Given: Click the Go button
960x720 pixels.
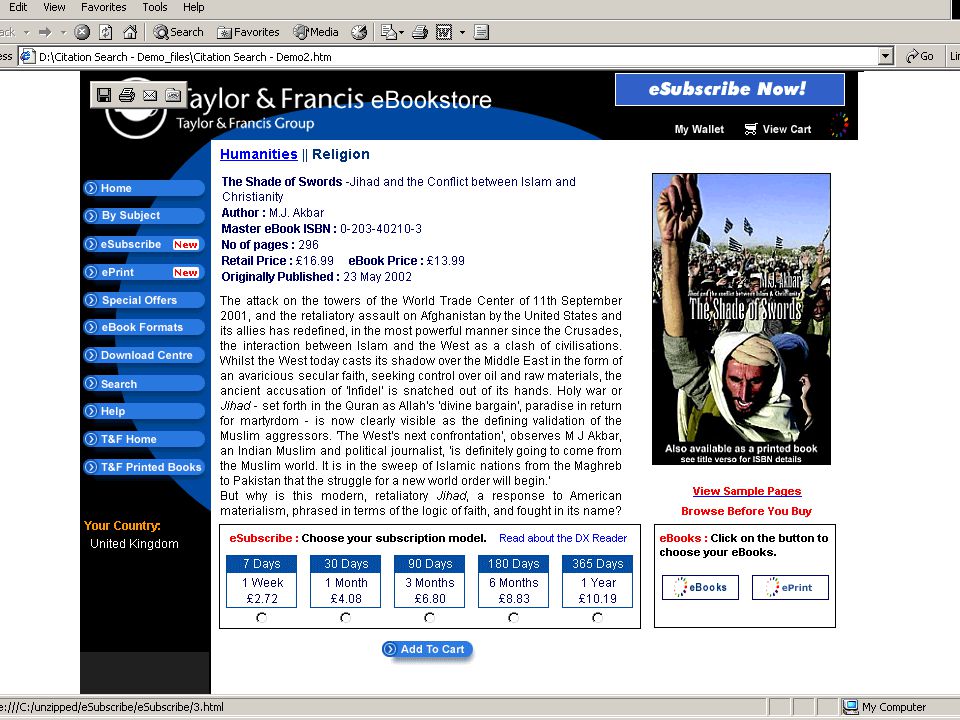Looking at the screenshot, I should tap(920, 56).
